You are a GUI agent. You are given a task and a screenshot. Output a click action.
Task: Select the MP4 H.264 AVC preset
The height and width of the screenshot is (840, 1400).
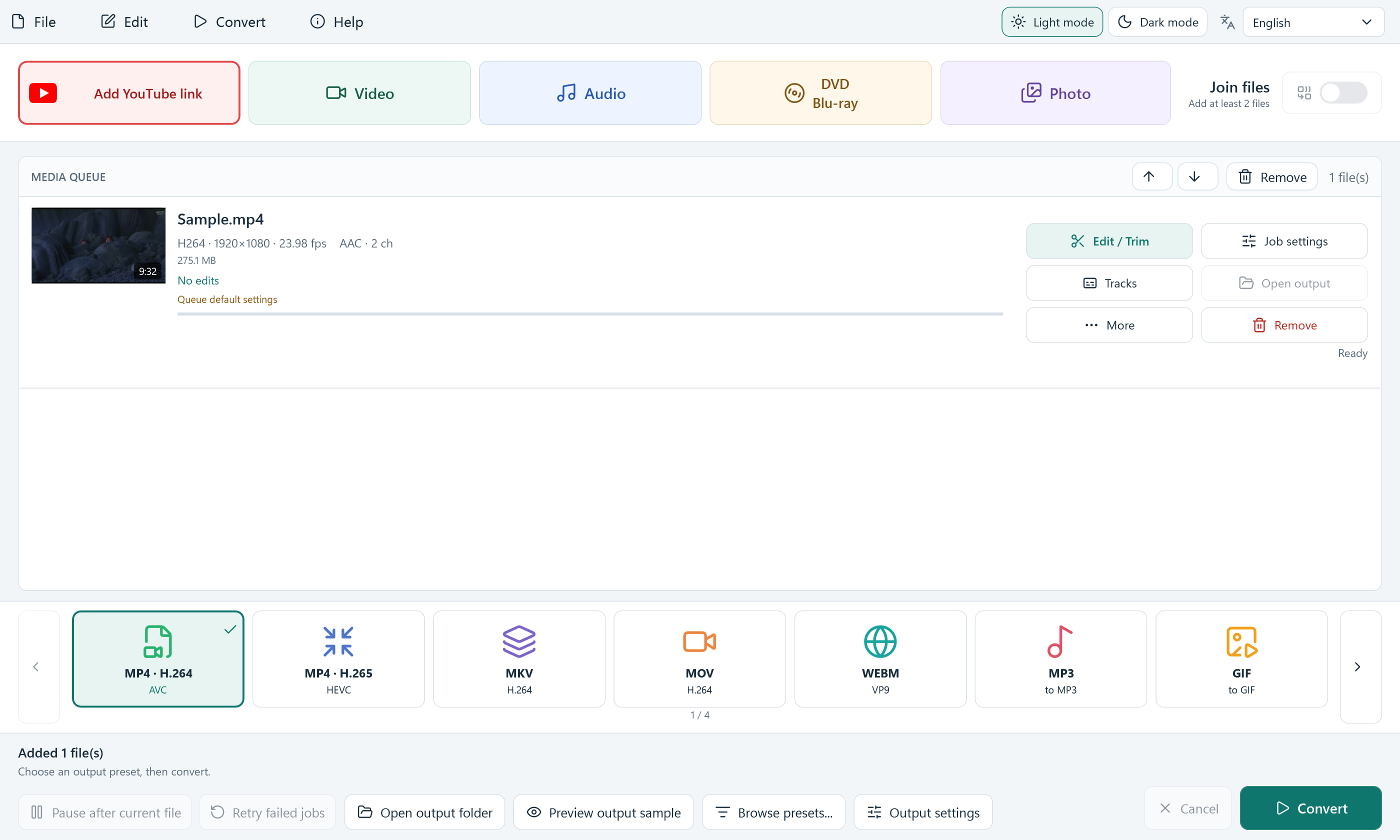(x=158, y=659)
